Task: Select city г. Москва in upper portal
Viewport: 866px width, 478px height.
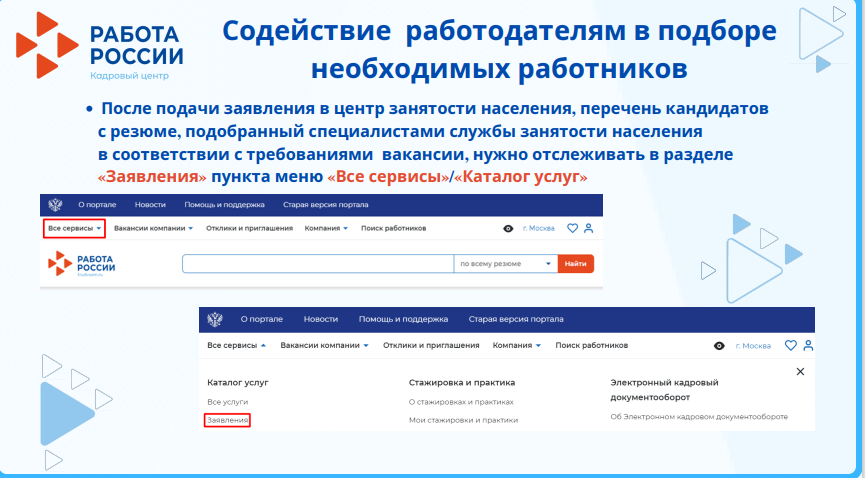Action: click(x=538, y=228)
